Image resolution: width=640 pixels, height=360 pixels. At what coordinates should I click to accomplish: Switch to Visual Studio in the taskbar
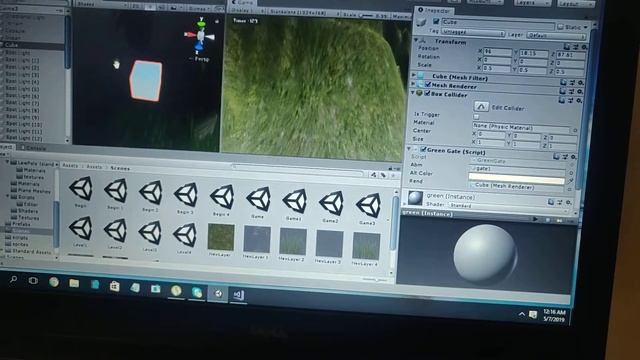click(x=238, y=295)
